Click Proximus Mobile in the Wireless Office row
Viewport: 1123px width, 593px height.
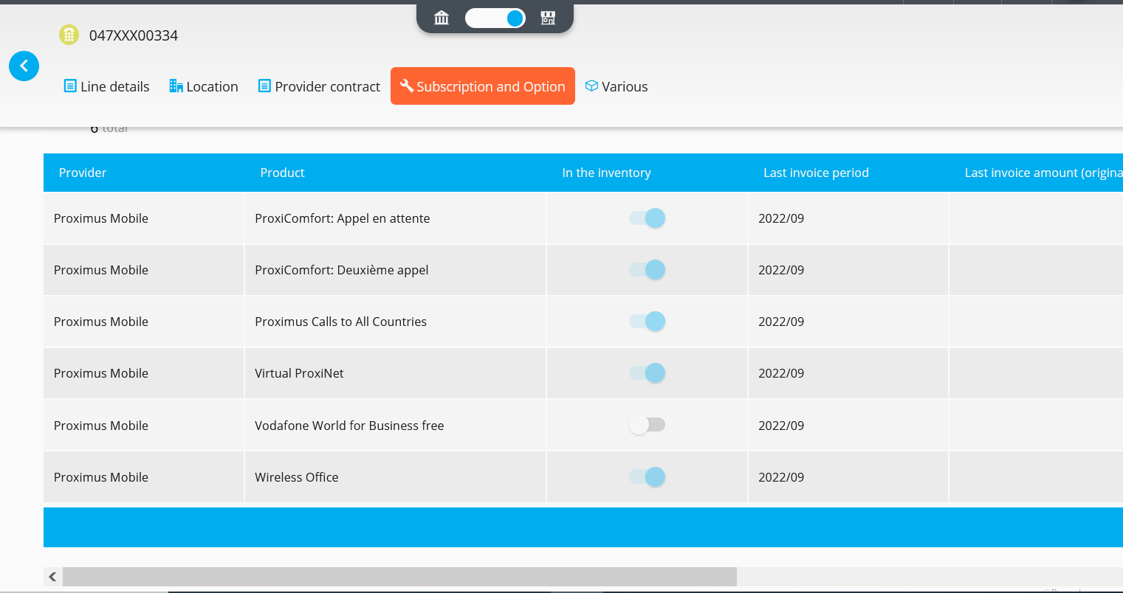coord(101,477)
